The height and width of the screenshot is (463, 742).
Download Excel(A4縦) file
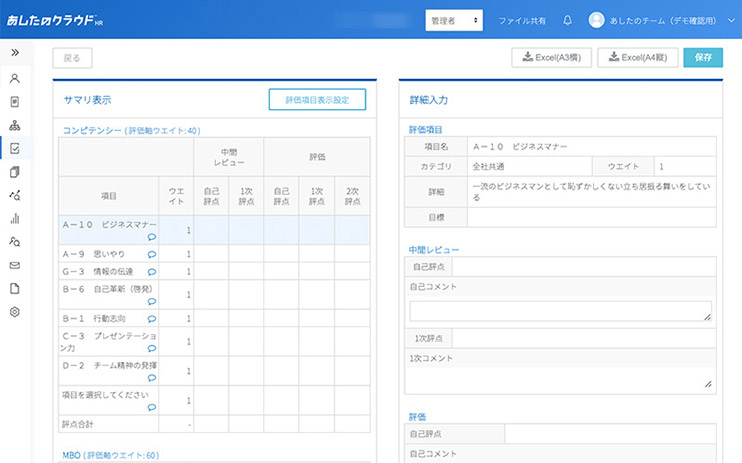point(637,57)
